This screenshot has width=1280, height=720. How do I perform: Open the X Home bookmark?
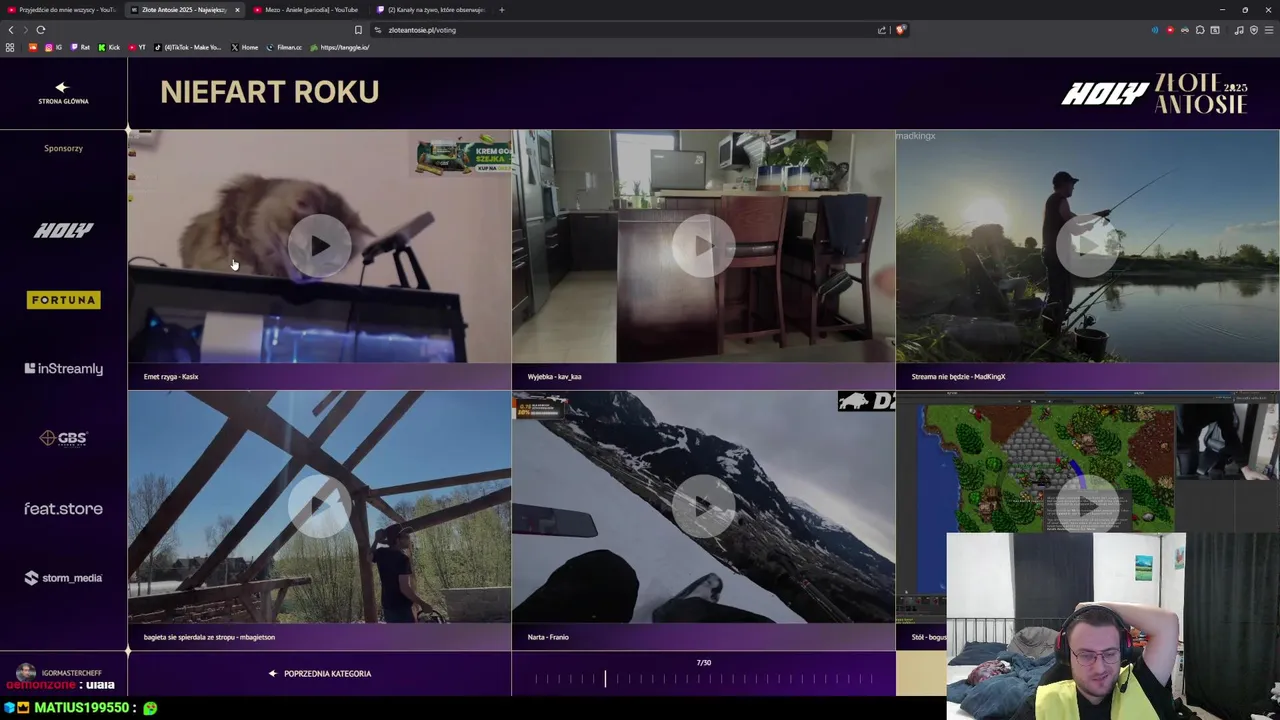[x=245, y=47]
